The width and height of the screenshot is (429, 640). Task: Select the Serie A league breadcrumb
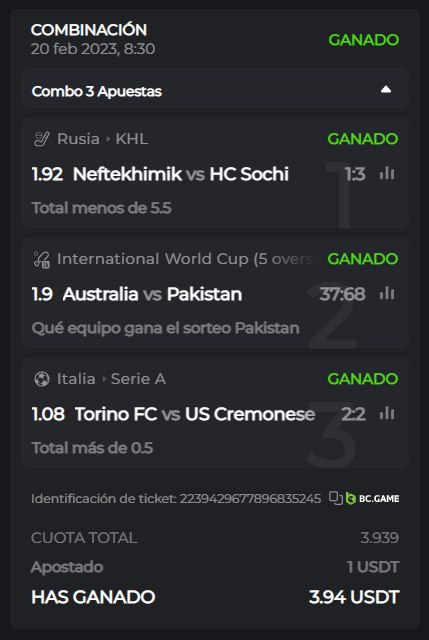tap(138, 379)
